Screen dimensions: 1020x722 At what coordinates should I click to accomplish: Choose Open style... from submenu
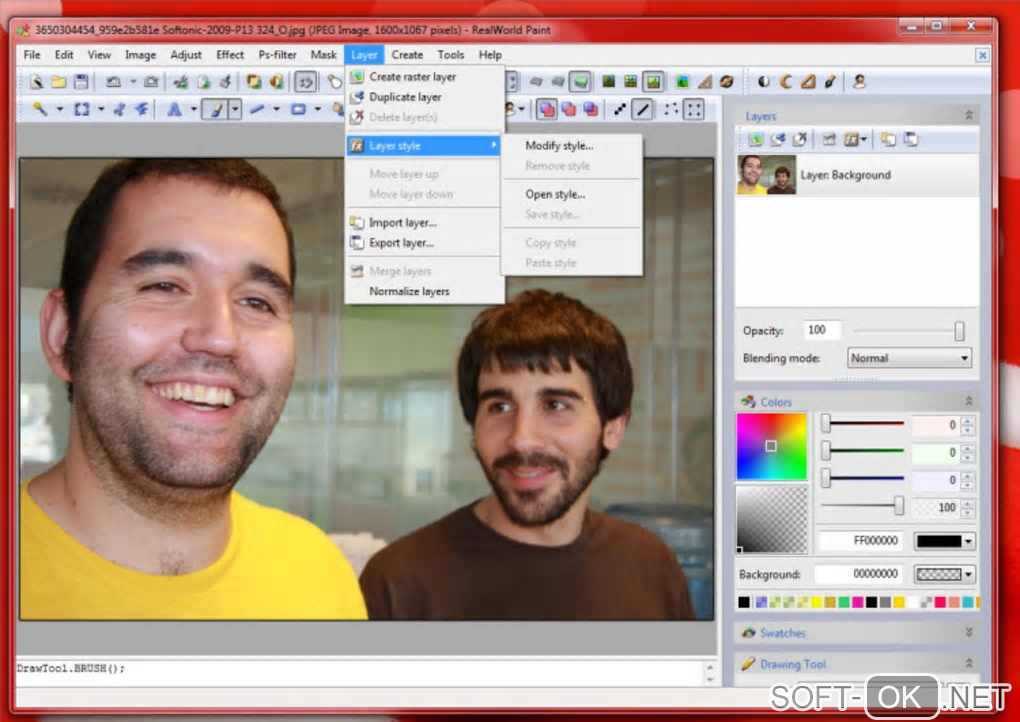[x=555, y=194]
